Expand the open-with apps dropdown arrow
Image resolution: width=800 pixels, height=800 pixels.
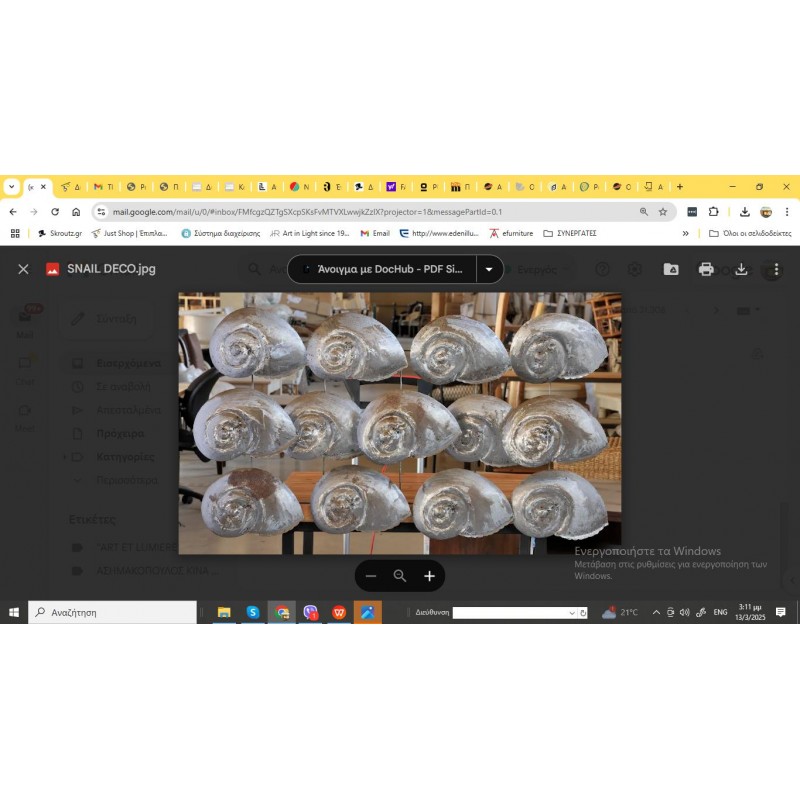(x=489, y=269)
